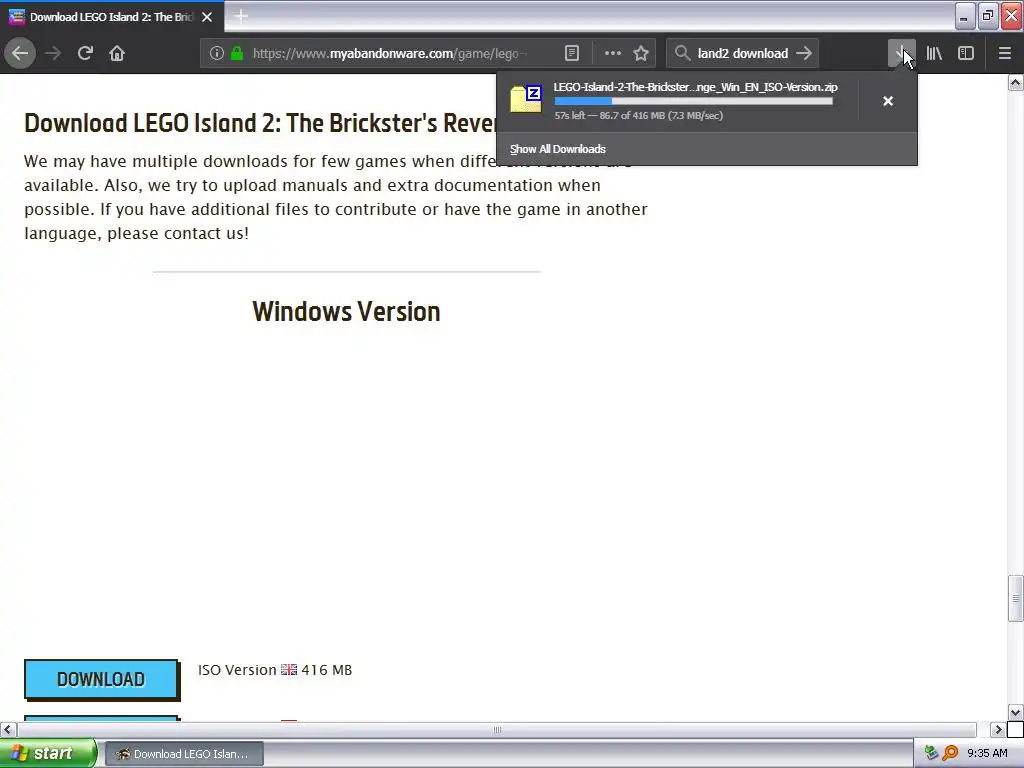Click the 'ISO Version 416 MB' text

click(275, 670)
